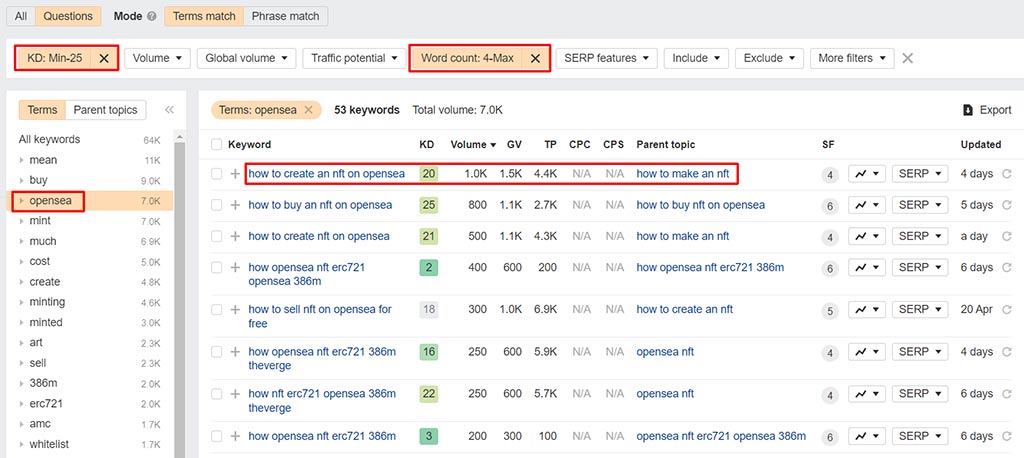
Task: Open SERP dropdown for first keyword row
Action: point(919,174)
